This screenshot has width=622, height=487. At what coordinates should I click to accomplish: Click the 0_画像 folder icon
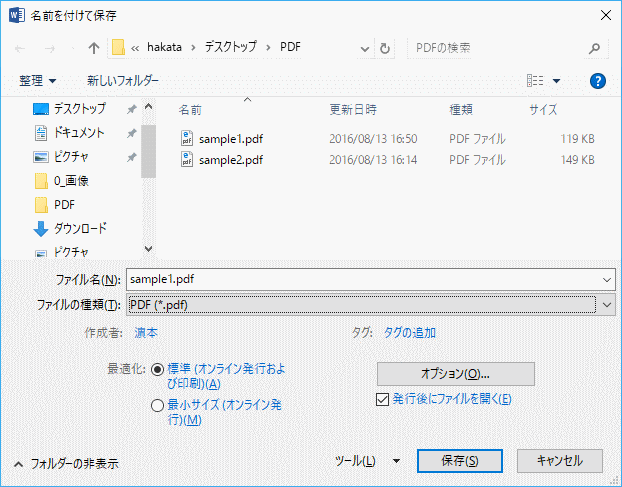(x=41, y=181)
